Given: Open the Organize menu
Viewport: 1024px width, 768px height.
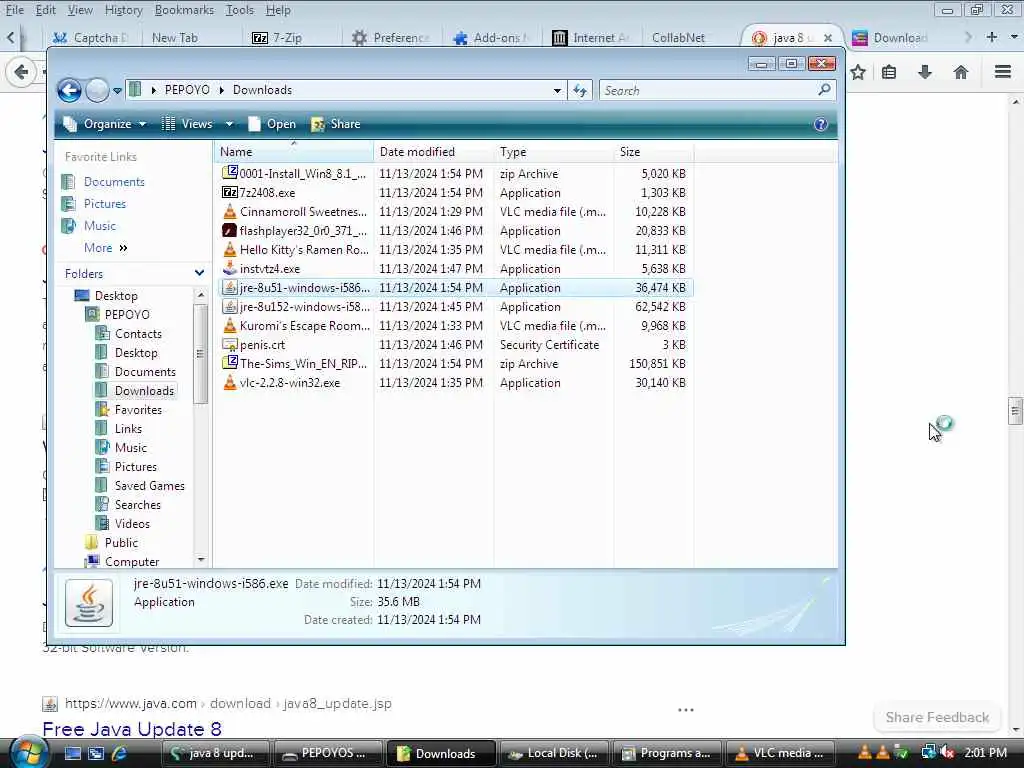Looking at the screenshot, I should point(104,124).
